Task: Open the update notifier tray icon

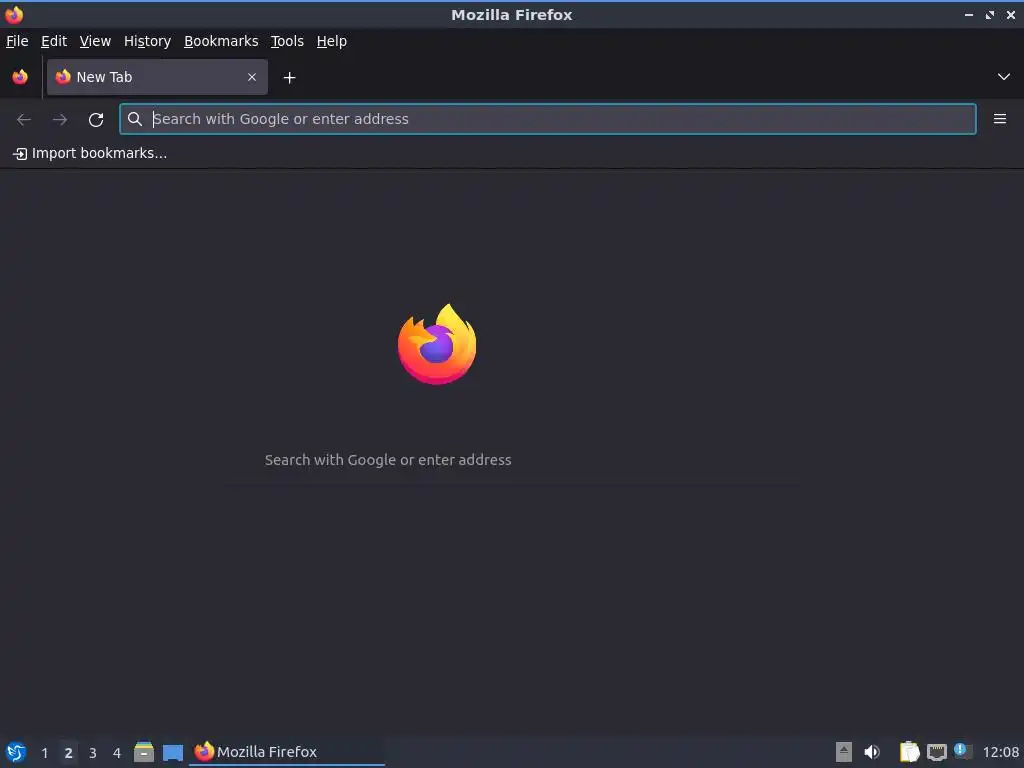Action: (963, 751)
